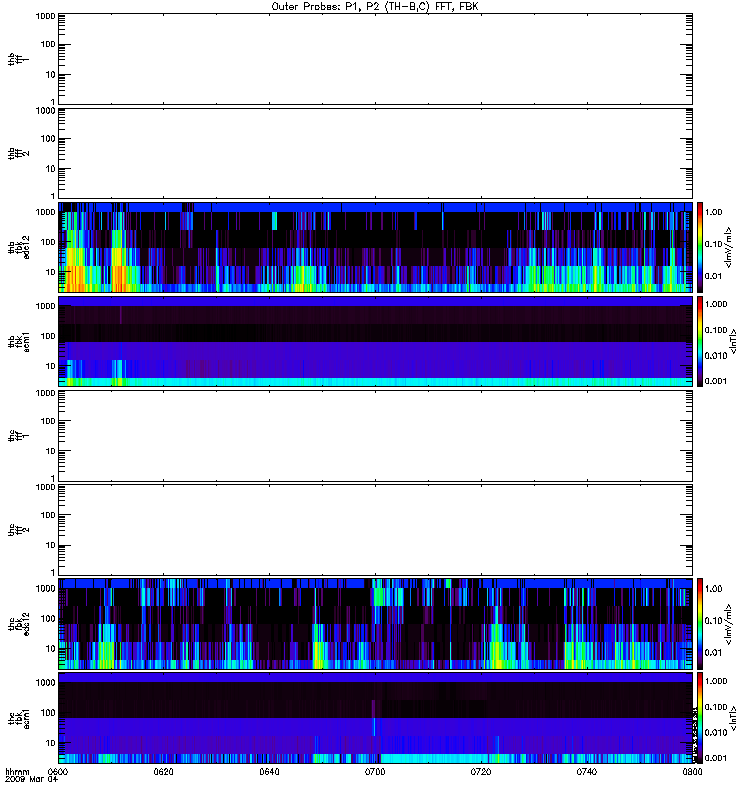Click the '1000' tick label of thc fbk edc12 axis
The width and height of the screenshot is (750, 800).
(x=45, y=589)
